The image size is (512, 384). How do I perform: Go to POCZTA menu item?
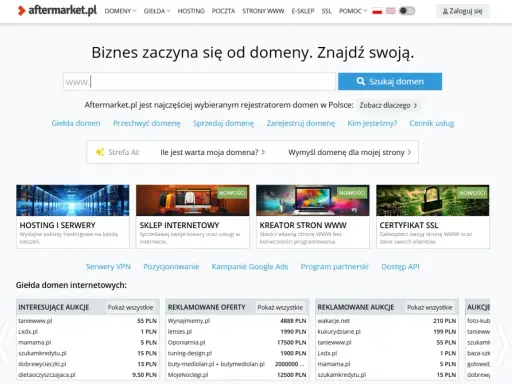[x=223, y=11]
